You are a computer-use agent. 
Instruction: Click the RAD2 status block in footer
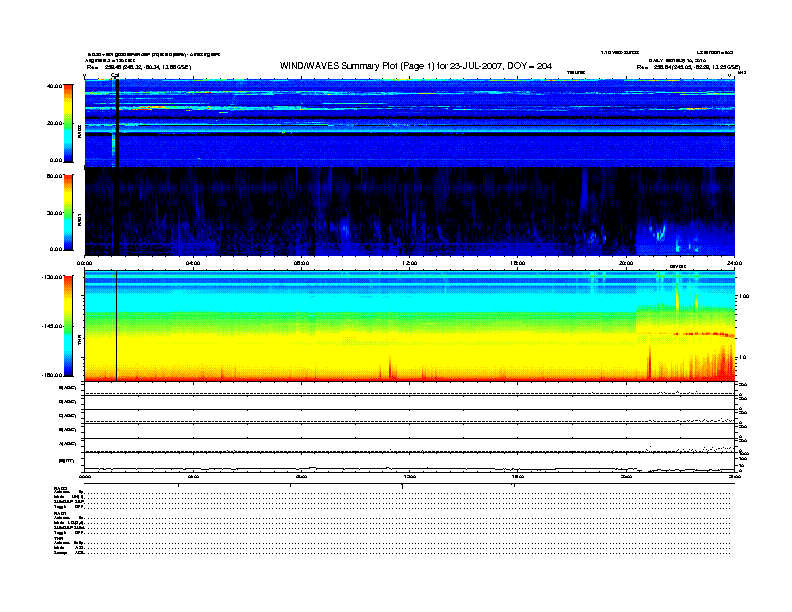[x=70, y=497]
